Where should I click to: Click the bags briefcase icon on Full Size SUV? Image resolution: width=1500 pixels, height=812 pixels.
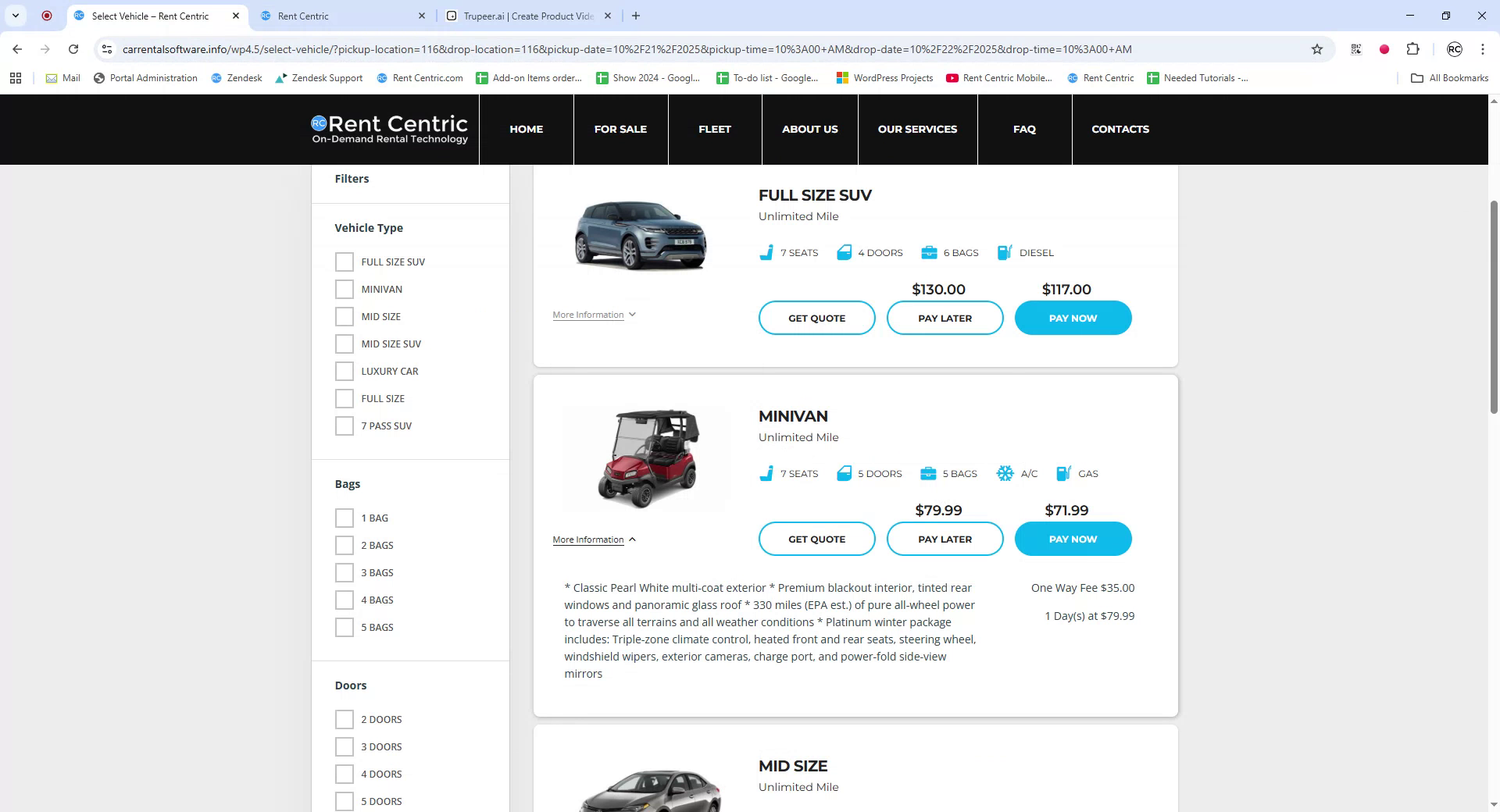929,253
